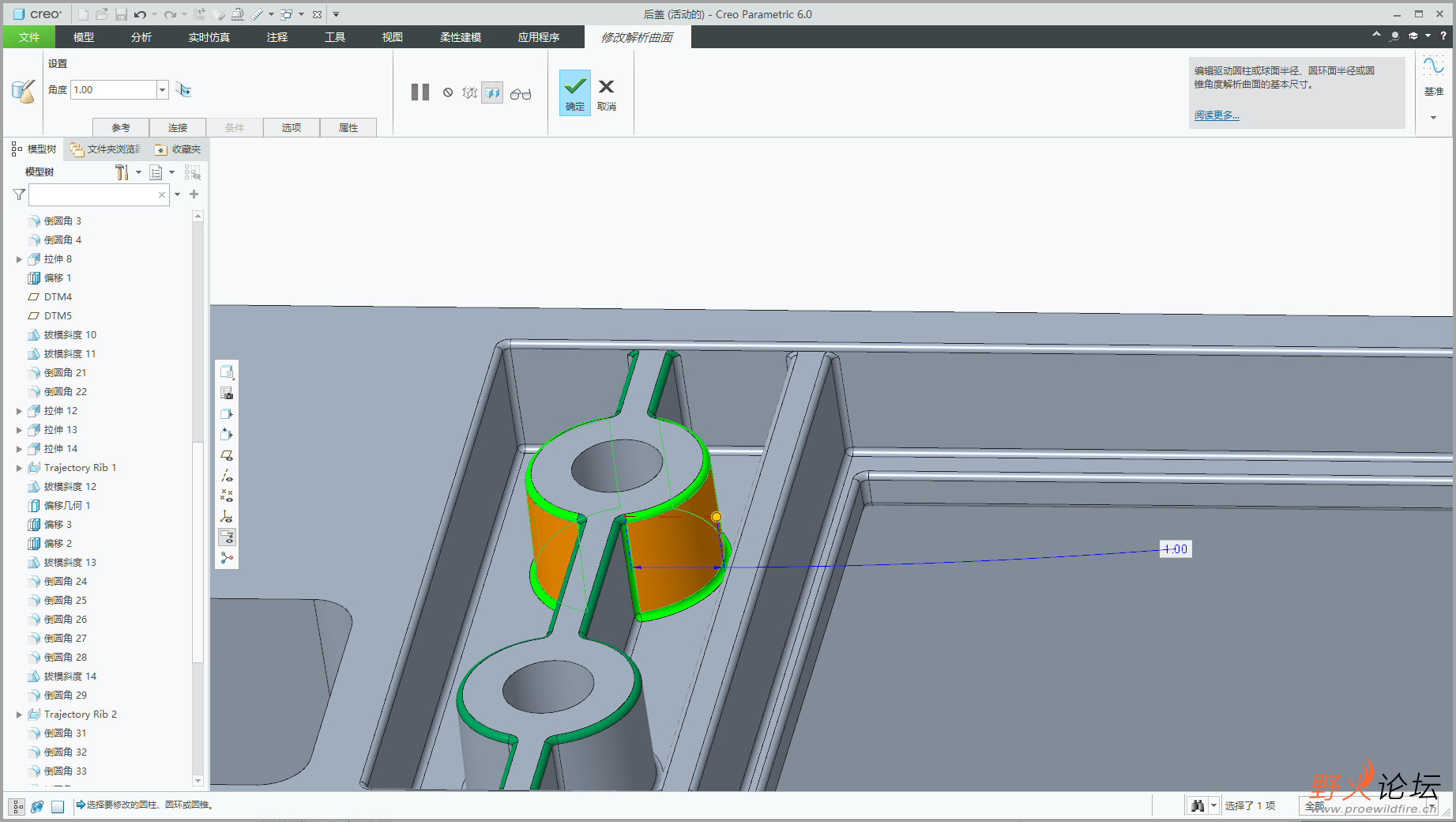Switch to the 文件夹浏览器 folder browser icon
This screenshot has width=1456, height=822.
coord(77,149)
